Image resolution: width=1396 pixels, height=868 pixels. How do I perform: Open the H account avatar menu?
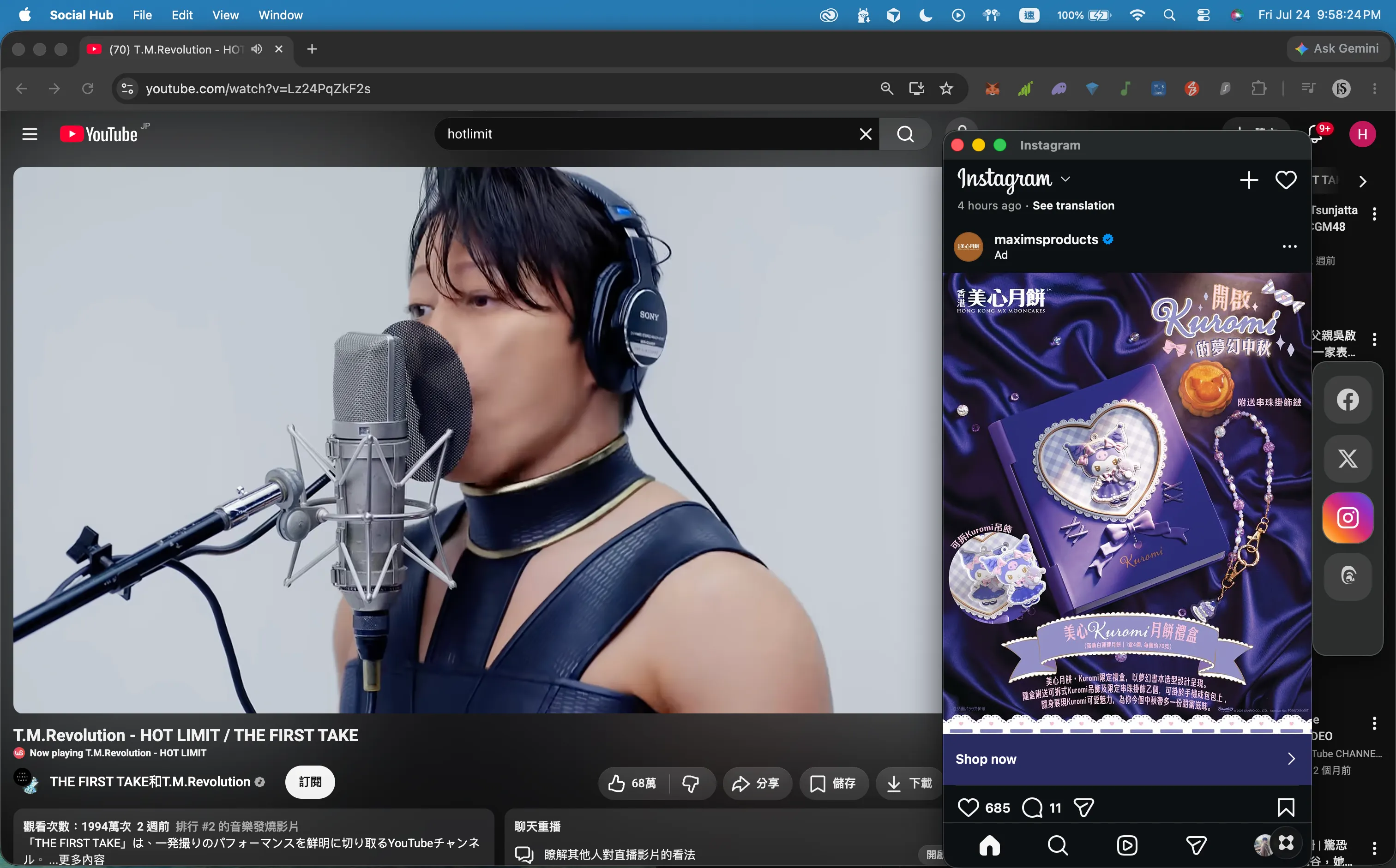click(1362, 134)
